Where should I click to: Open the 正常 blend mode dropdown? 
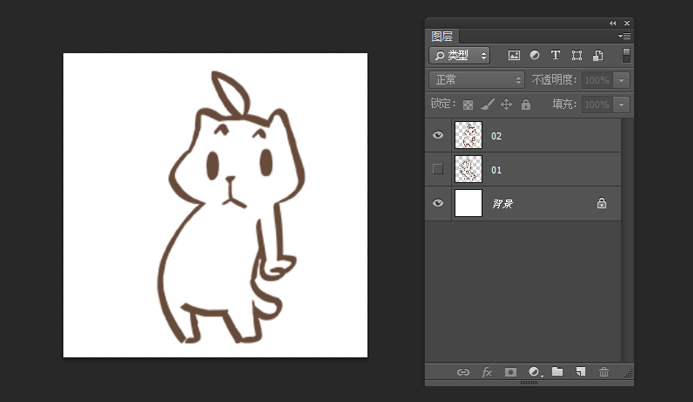click(476, 80)
